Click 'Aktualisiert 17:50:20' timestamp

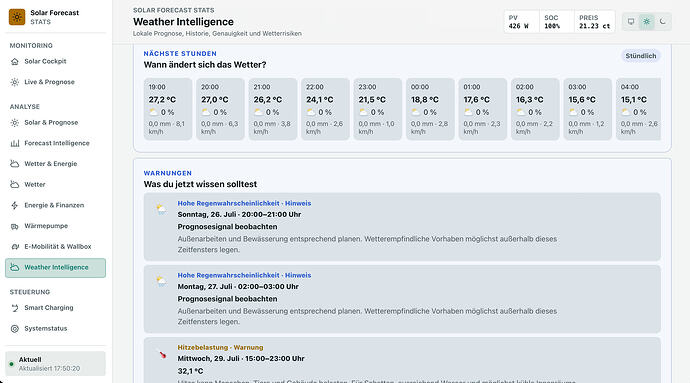pyautogui.click(x=49, y=368)
